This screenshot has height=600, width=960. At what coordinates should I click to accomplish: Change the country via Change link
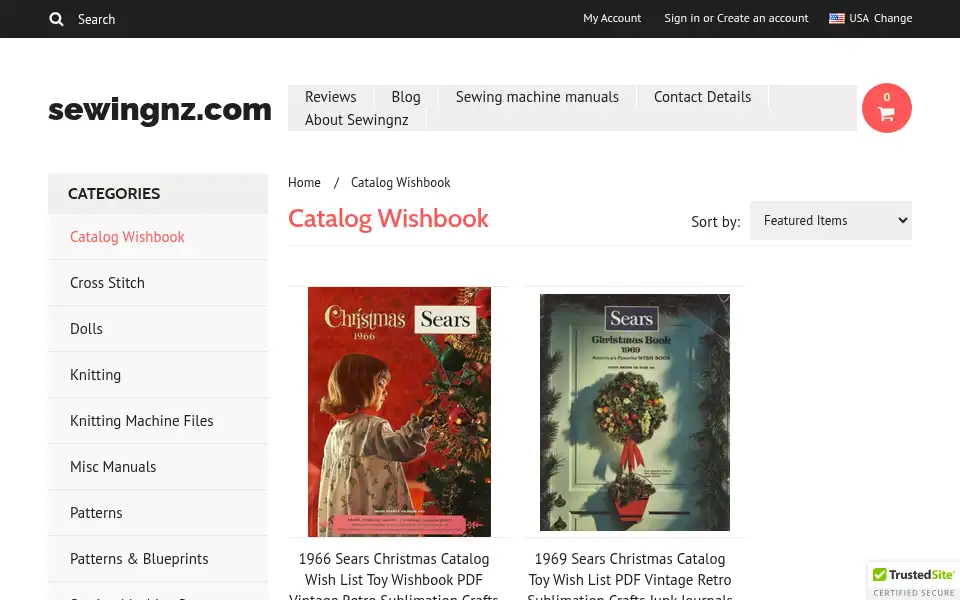pyautogui.click(x=893, y=18)
